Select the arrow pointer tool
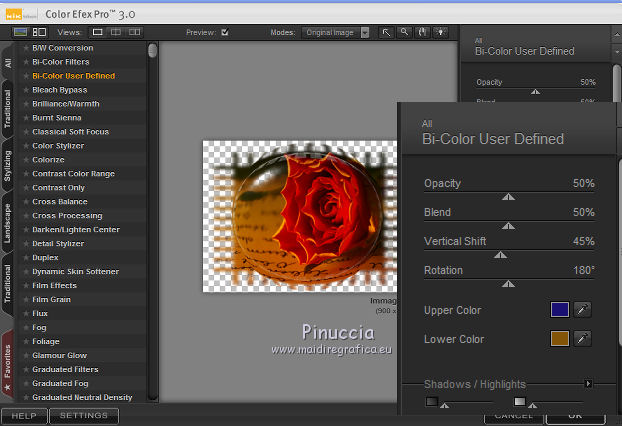 pos(386,32)
